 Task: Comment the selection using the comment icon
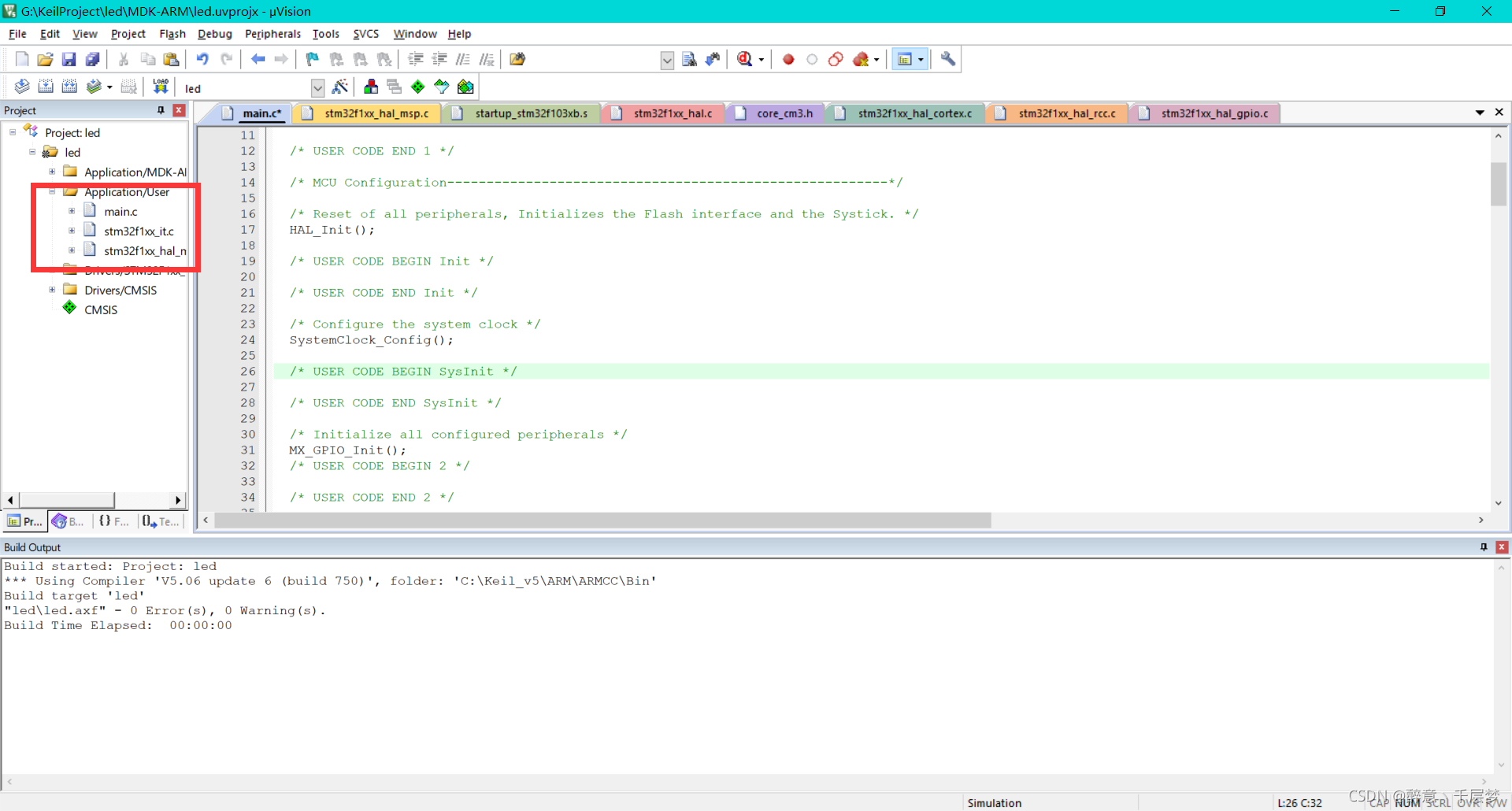coord(463,59)
